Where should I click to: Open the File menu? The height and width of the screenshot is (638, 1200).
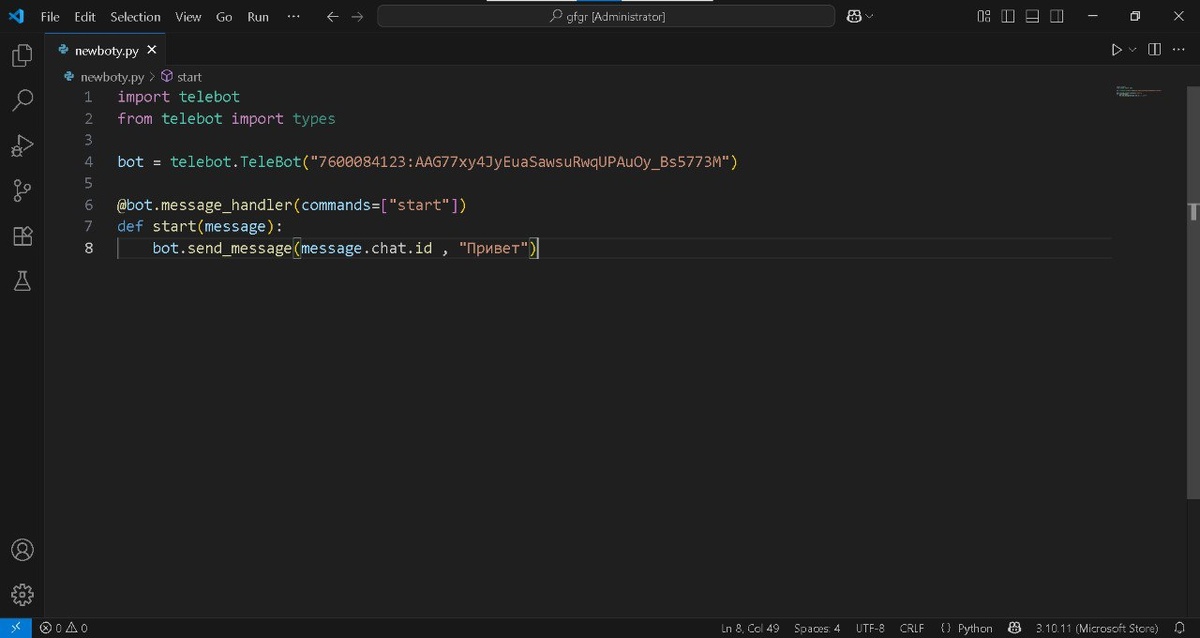(x=50, y=16)
